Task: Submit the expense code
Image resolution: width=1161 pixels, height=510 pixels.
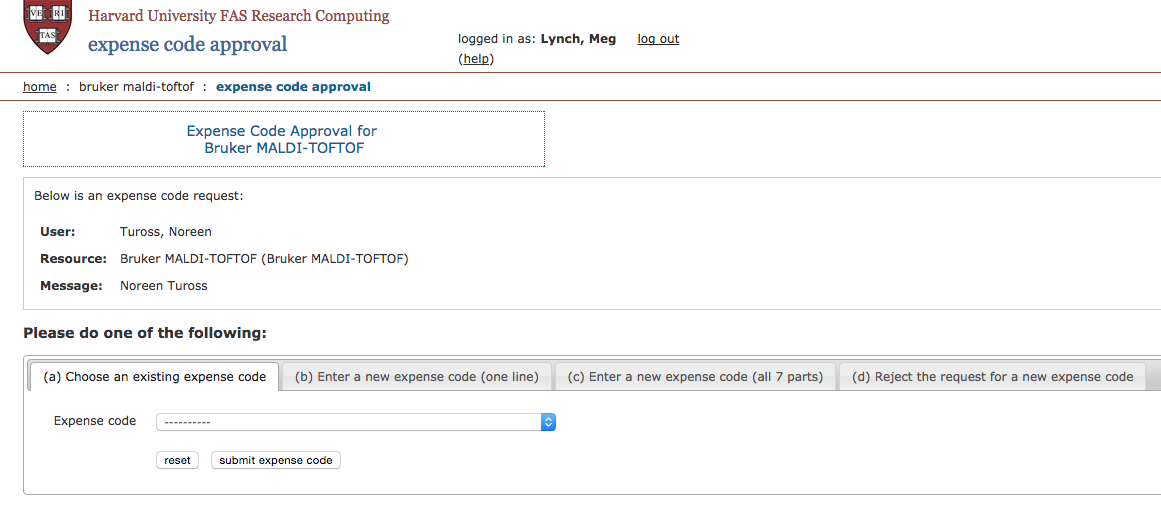Action: pos(276,460)
